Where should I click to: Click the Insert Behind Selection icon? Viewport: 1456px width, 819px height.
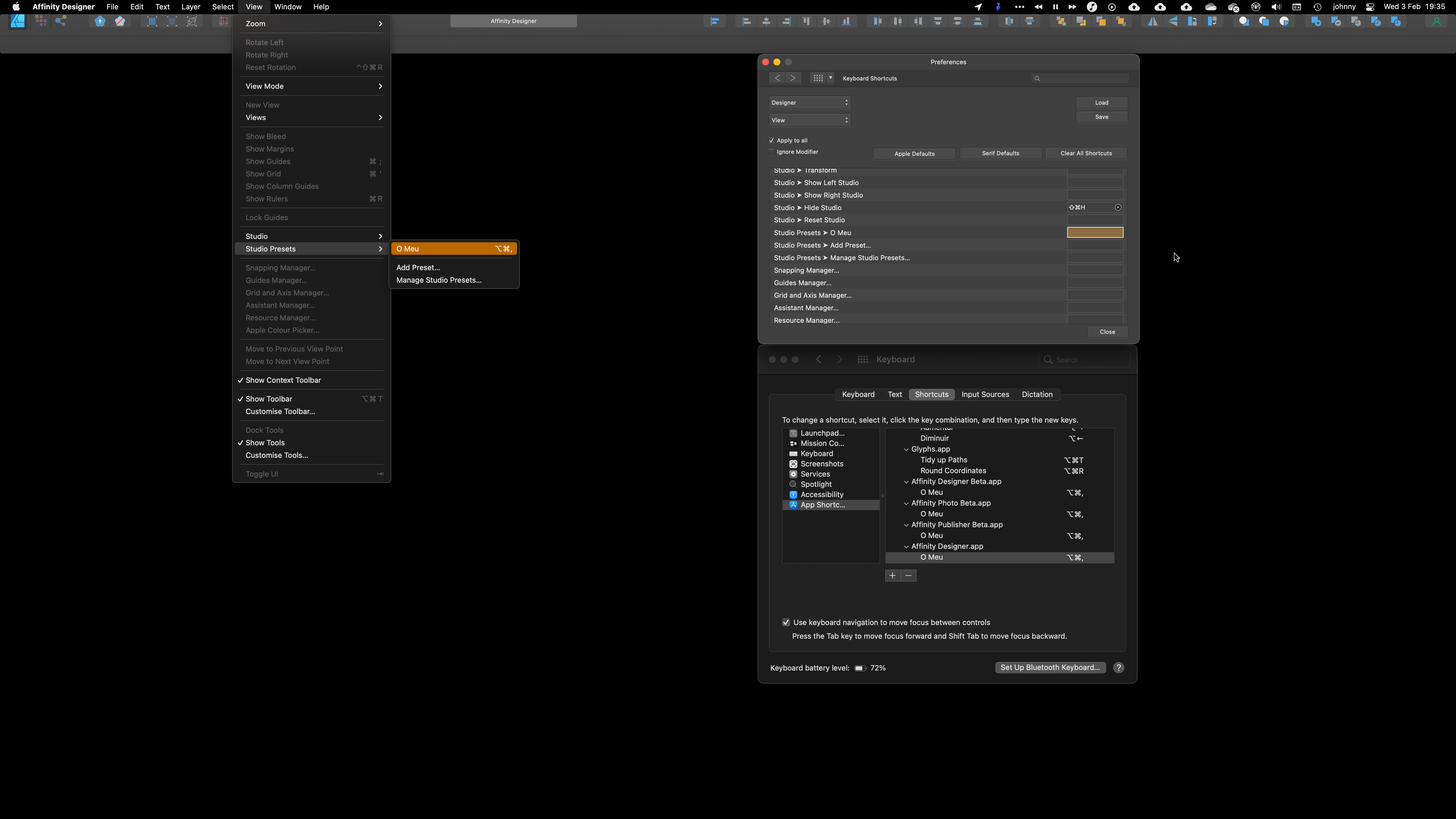click(x=1244, y=22)
